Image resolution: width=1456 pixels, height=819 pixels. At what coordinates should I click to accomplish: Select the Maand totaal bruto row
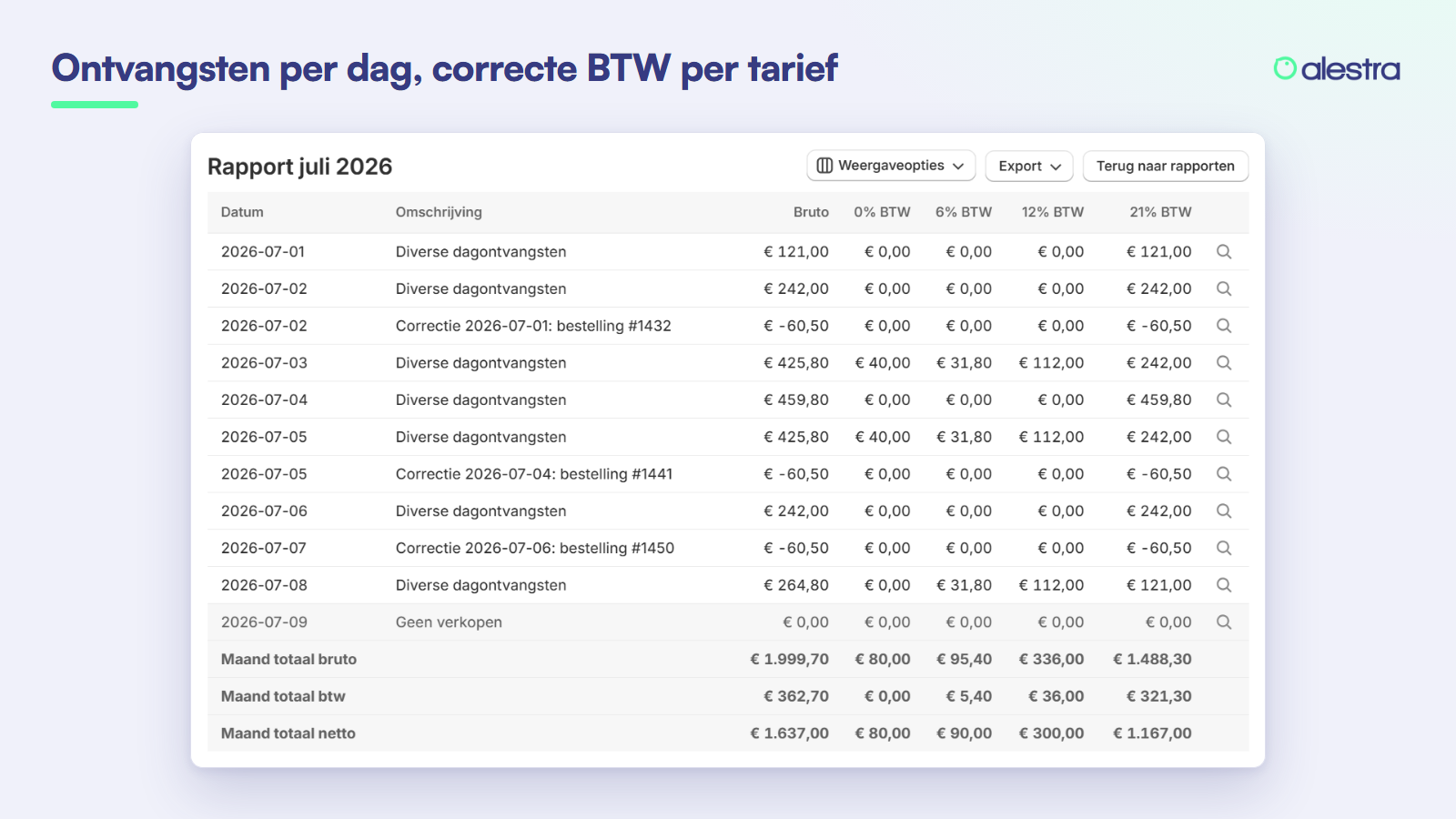pos(728,660)
